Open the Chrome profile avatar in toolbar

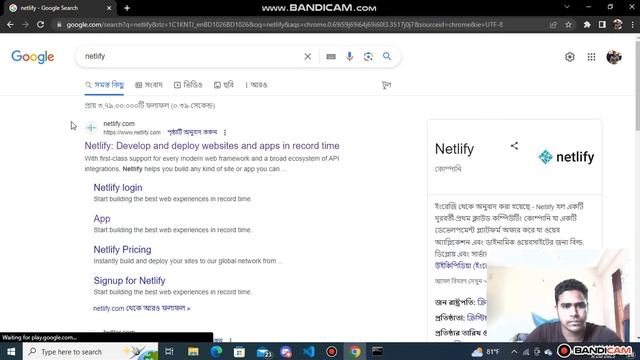coord(618,24)
